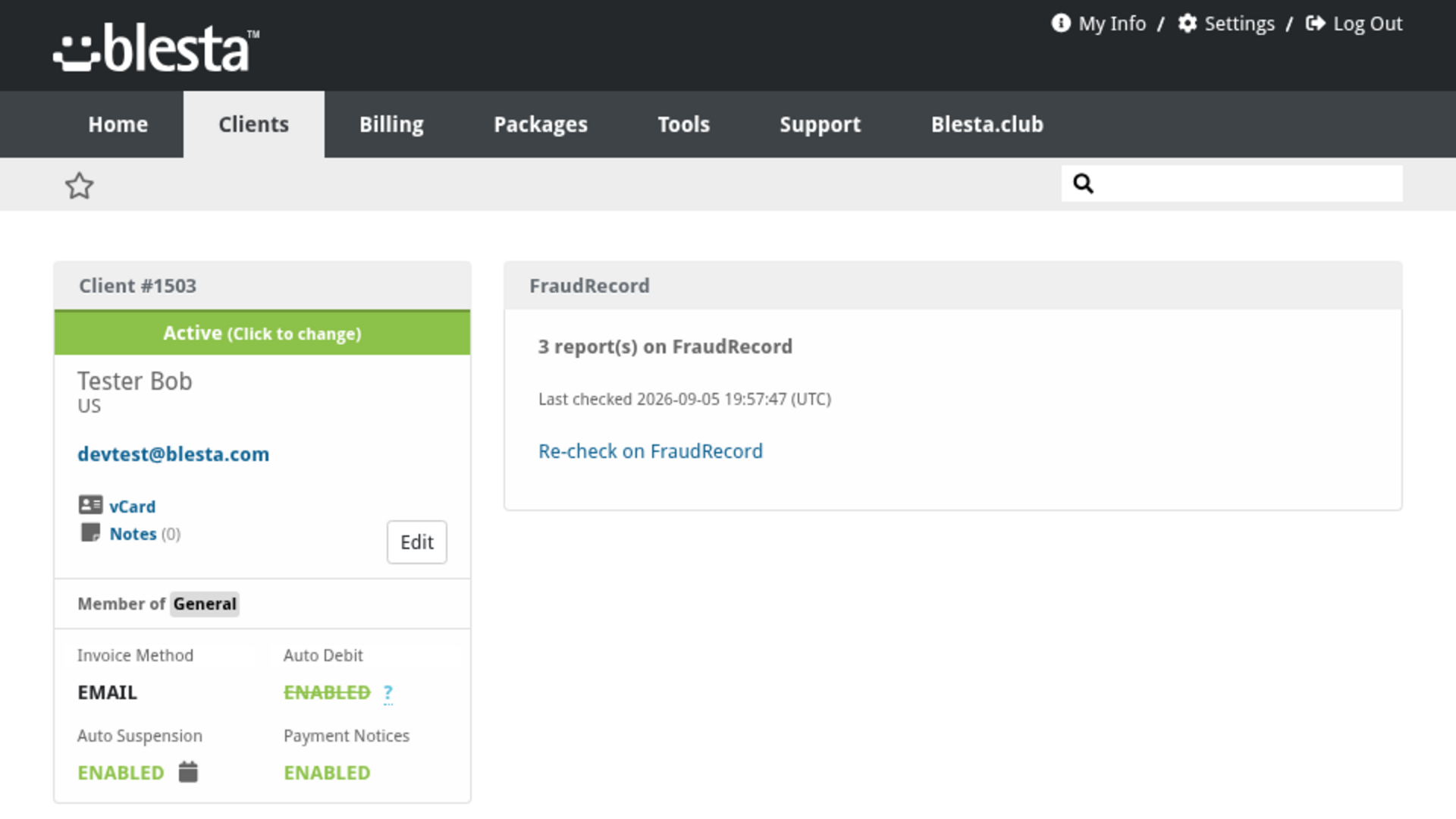Toggle the Auto Debit ENABLED setting
This screenshot has height=819, width=1456.
[327, 692]
